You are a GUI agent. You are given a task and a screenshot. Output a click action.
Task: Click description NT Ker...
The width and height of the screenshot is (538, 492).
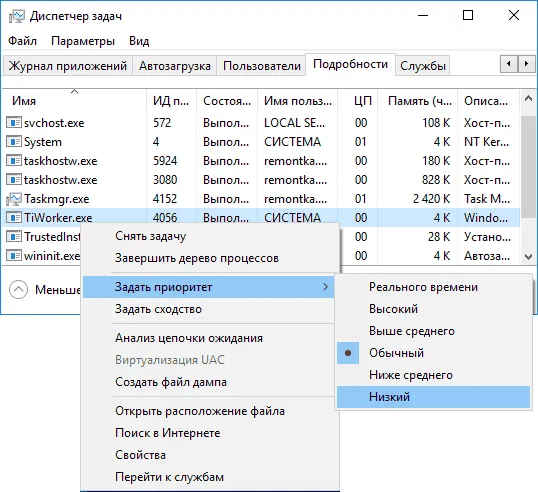point(487,142)
